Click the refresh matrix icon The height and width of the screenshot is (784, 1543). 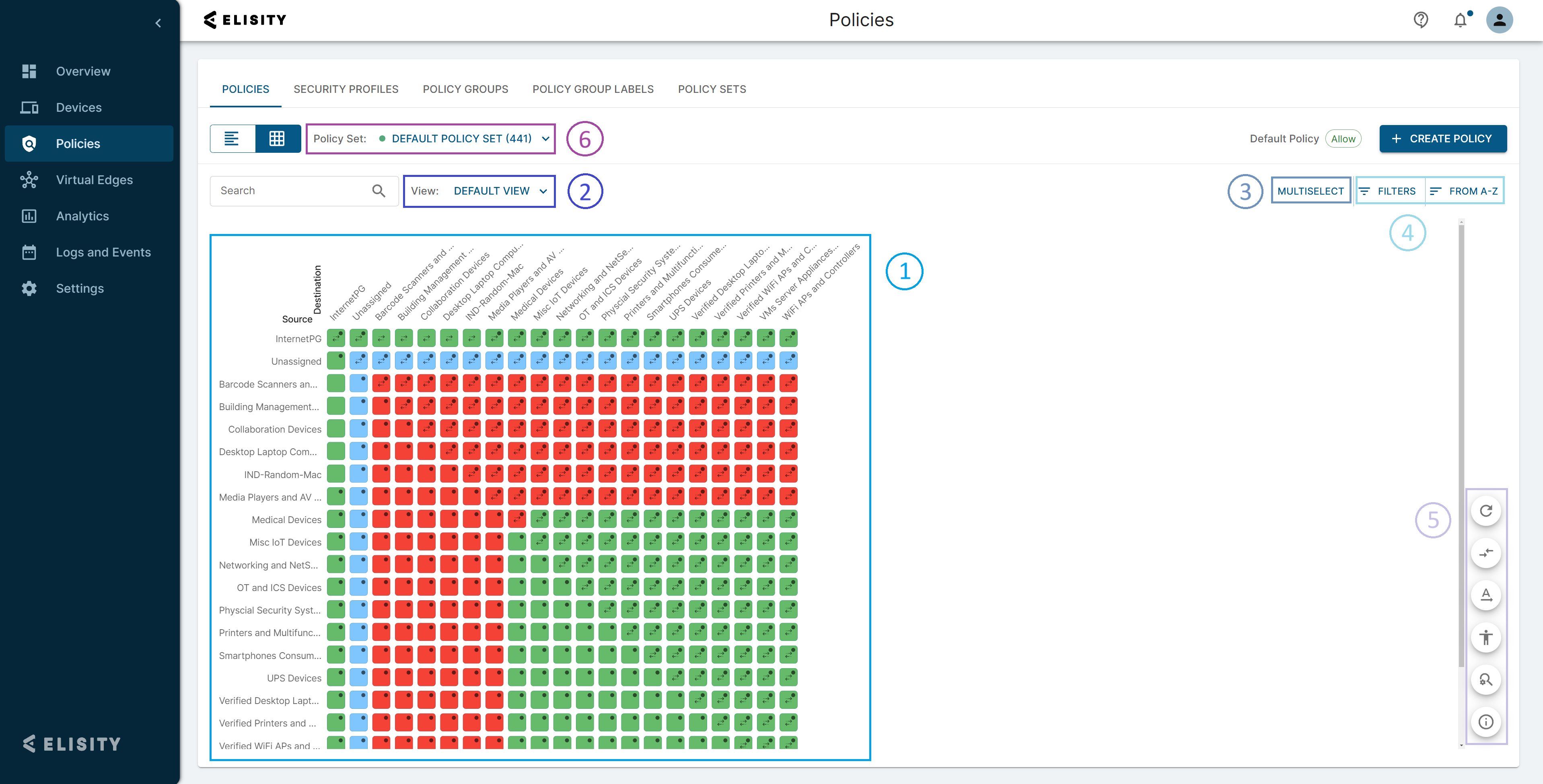click(1485, 511)
